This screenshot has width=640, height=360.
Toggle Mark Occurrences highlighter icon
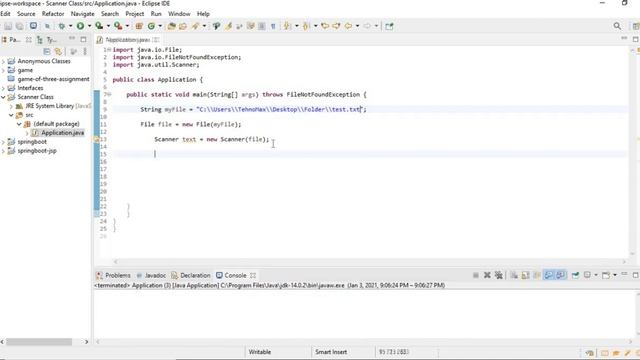(228, 26)
